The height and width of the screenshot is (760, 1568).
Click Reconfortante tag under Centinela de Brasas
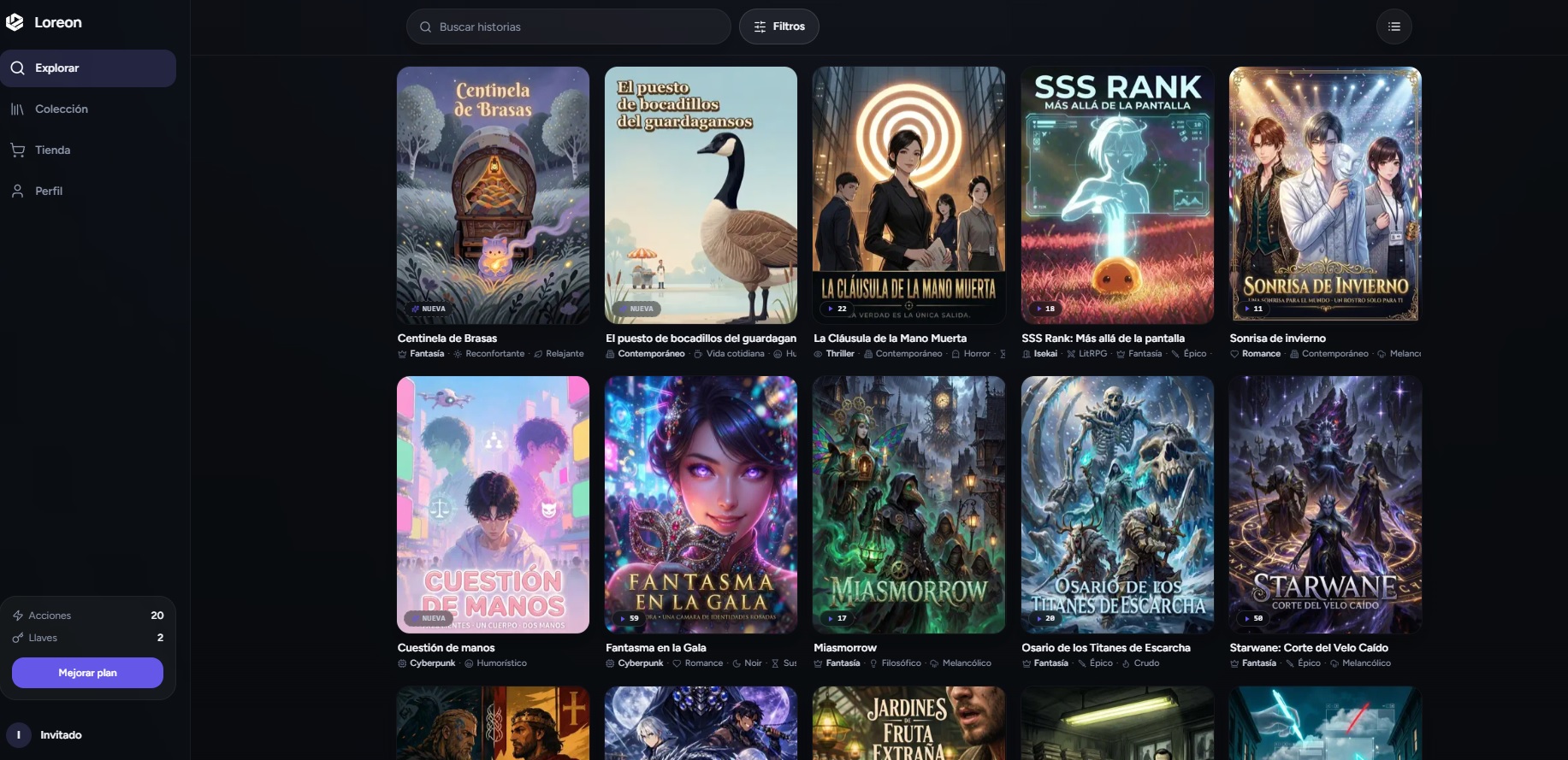point(489,354)
